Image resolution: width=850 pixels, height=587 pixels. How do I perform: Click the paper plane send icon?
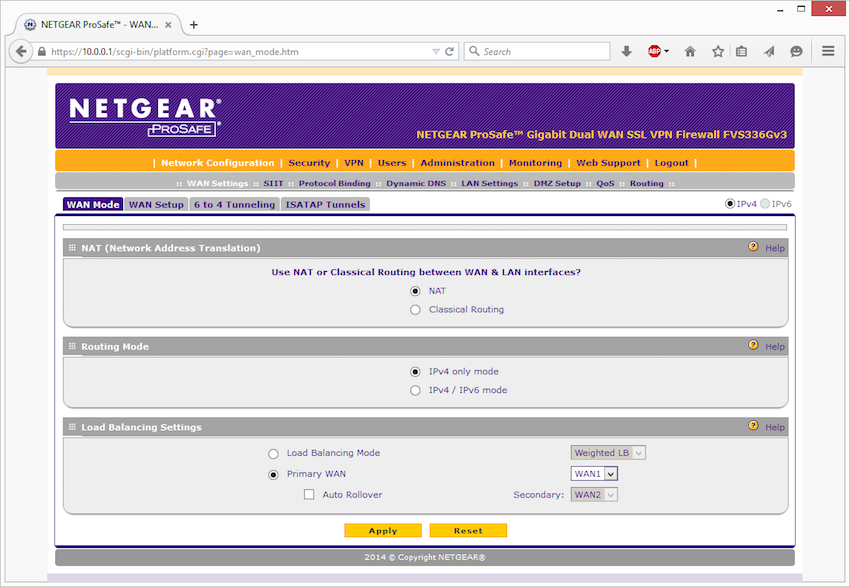point(769,51)
